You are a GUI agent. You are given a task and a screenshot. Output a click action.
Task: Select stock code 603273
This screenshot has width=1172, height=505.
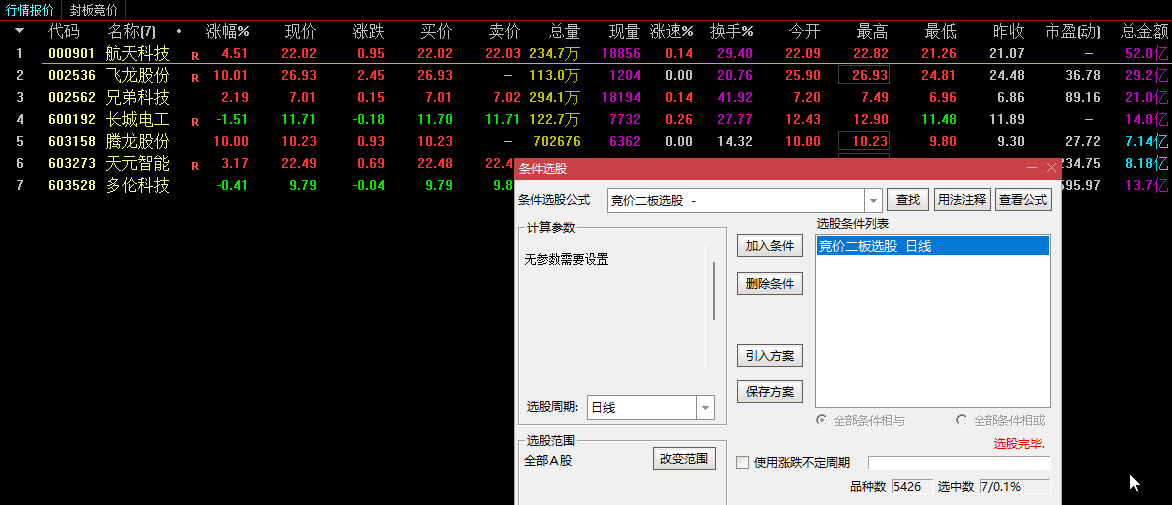[x=72, y=164]
